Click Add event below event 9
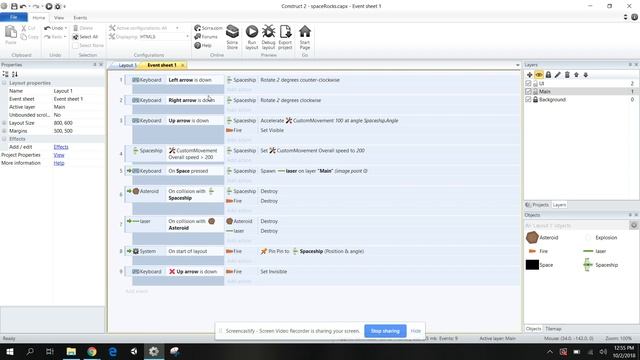 [x=136, y=291]
